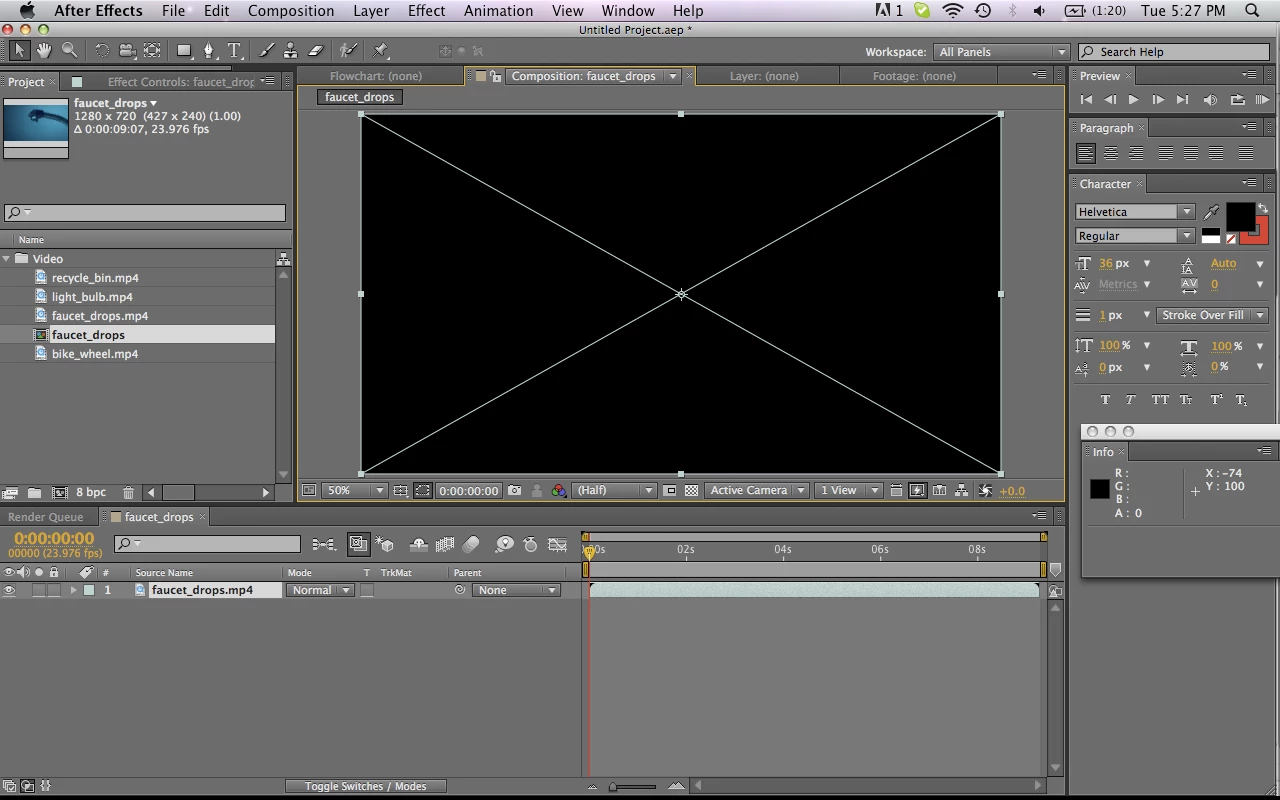The width and height of the screenshot is (1280, 800).
Task: Toggle fast previews button in viewer
Action: (917, 491)
